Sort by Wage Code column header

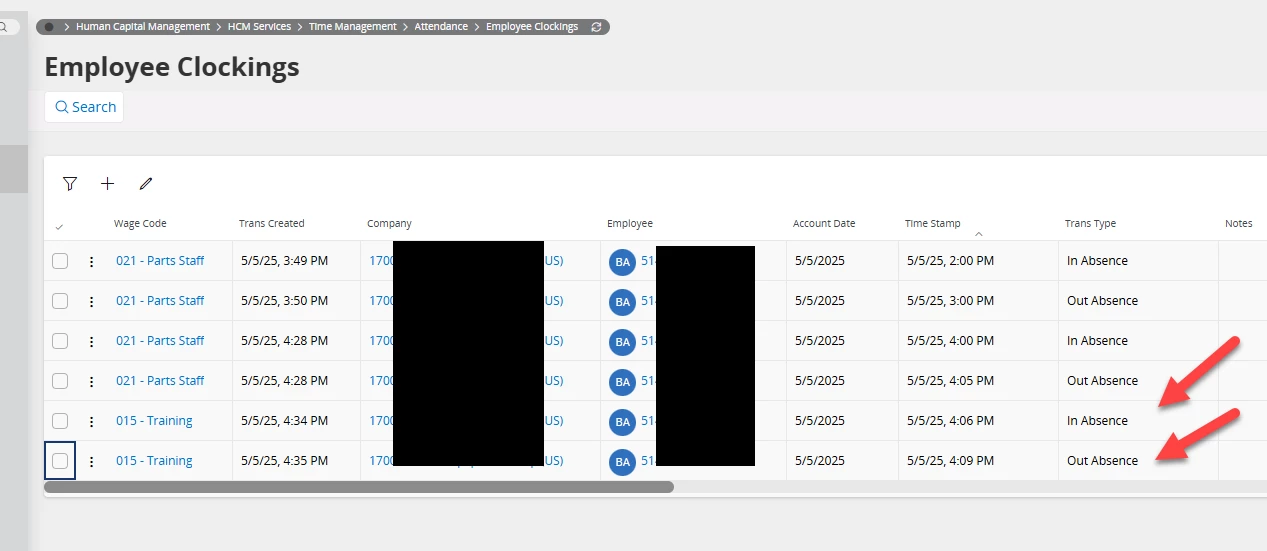[x=140, y=223]
